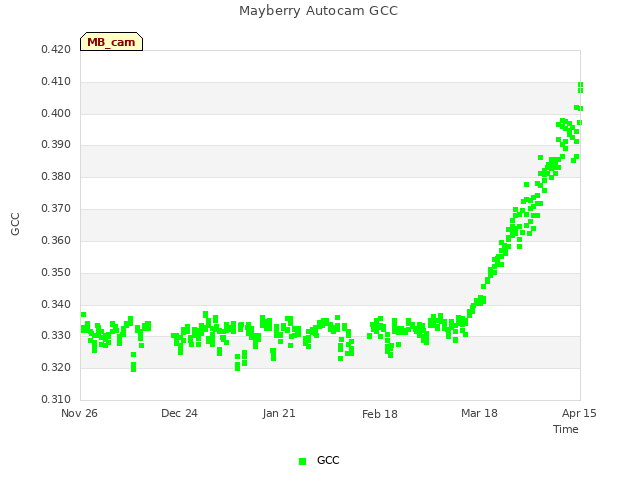The width and height of the screenshot is (640, 480).
Task: Click the MB_cam label tag
Action: tap(111, 42)
